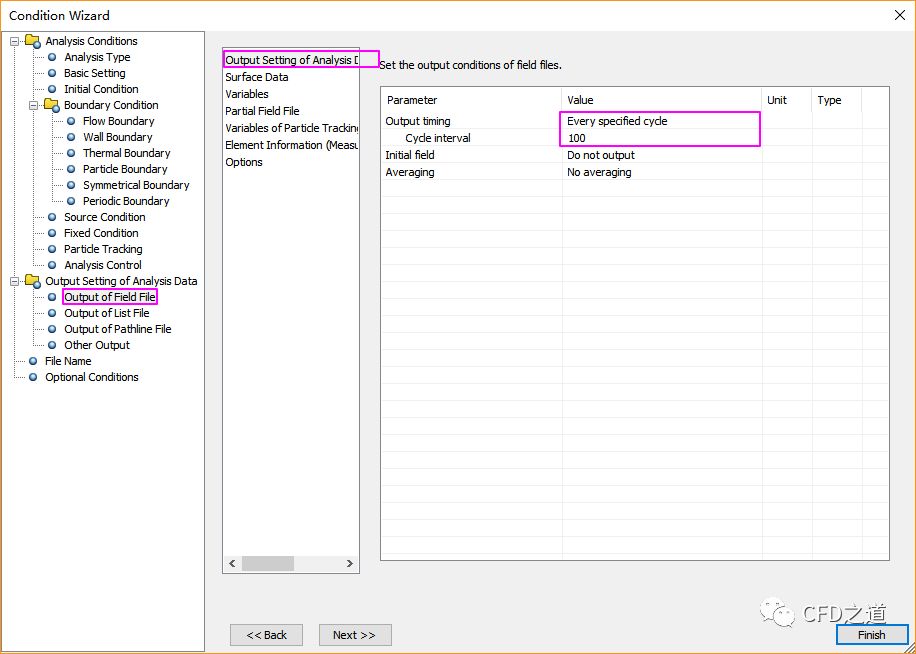This screenshot has width=916, height=654.
Task: Collapse the Output Setting of Analysis Data node
Action: pos(15,281)
